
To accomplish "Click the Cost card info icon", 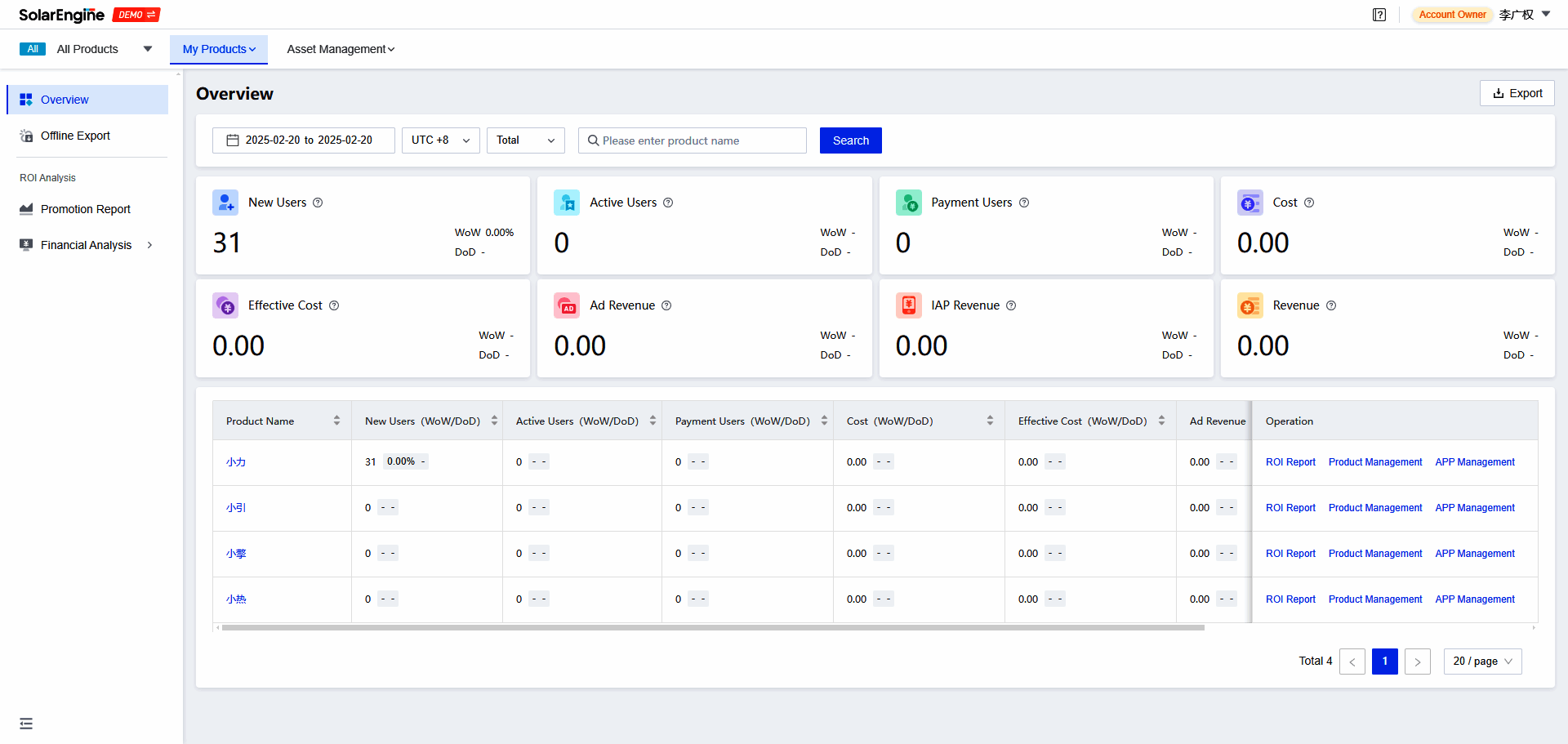I will (x=1309, y=203).
